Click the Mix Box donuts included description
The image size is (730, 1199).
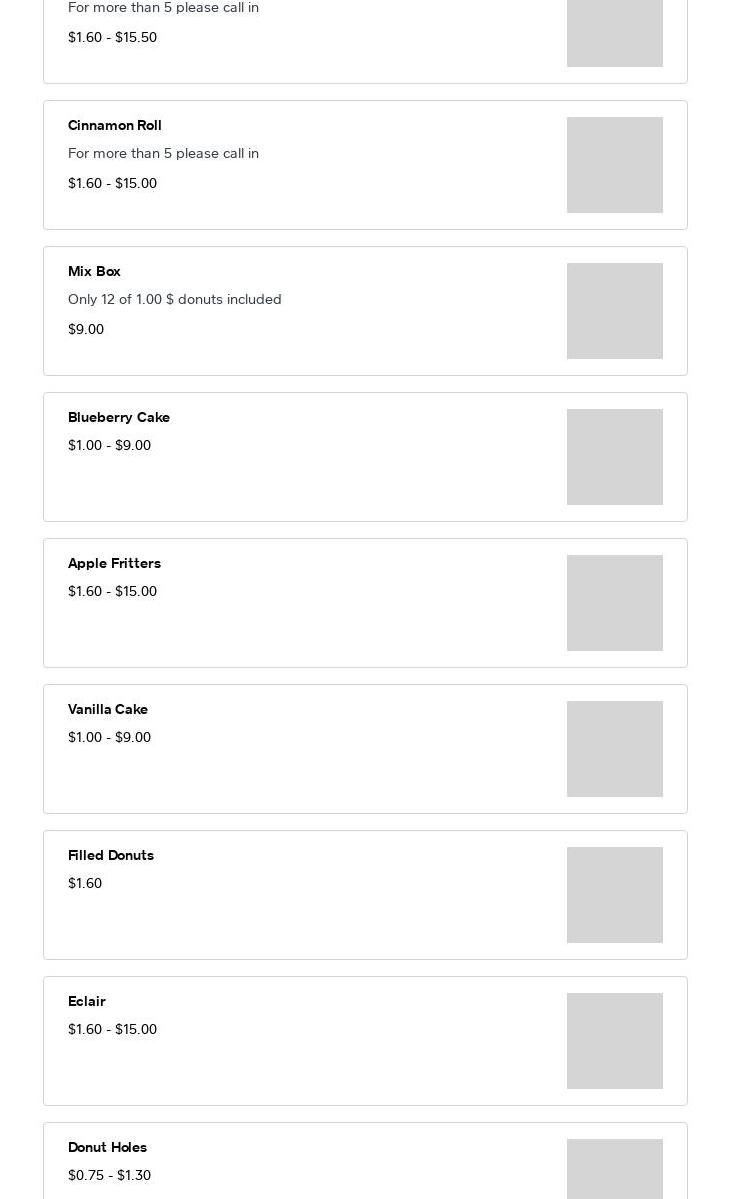tap(175, 300)
